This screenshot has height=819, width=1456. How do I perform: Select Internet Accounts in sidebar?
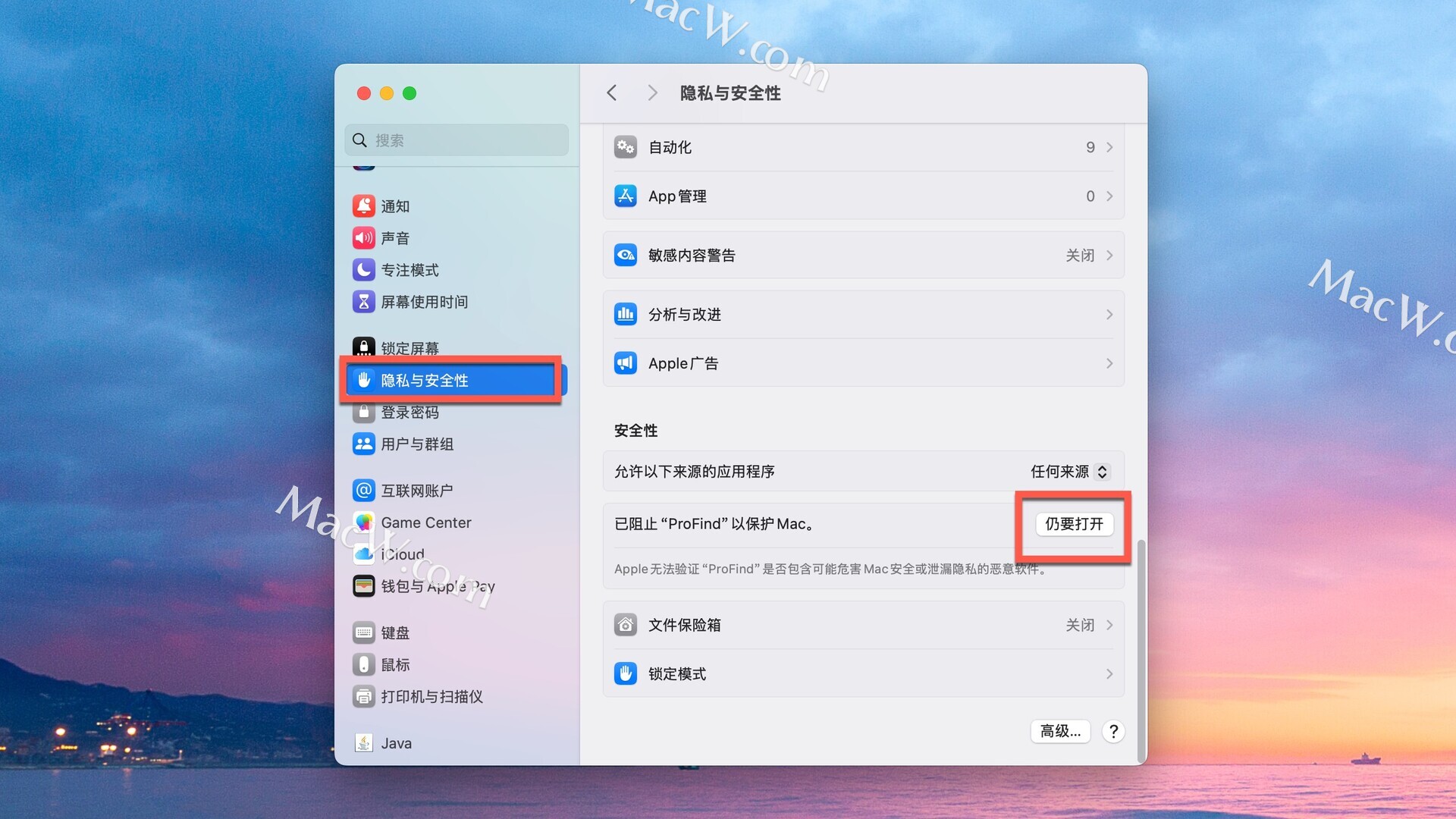tap(416, 491)
